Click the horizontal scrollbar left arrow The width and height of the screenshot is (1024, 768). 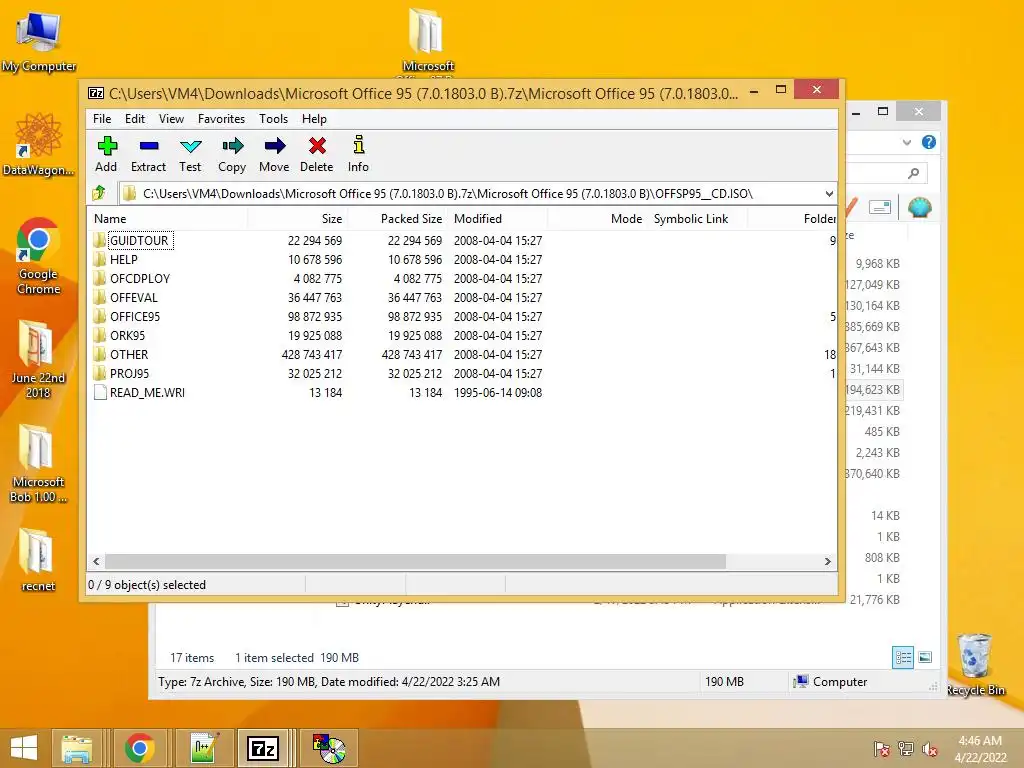tap(97, 561)
